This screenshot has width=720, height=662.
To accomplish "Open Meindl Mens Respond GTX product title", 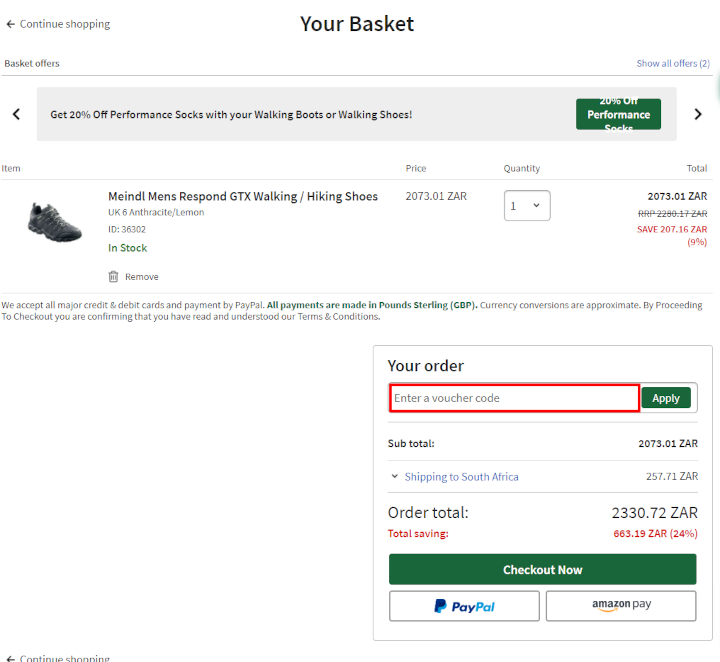I will tap(243, 196).
